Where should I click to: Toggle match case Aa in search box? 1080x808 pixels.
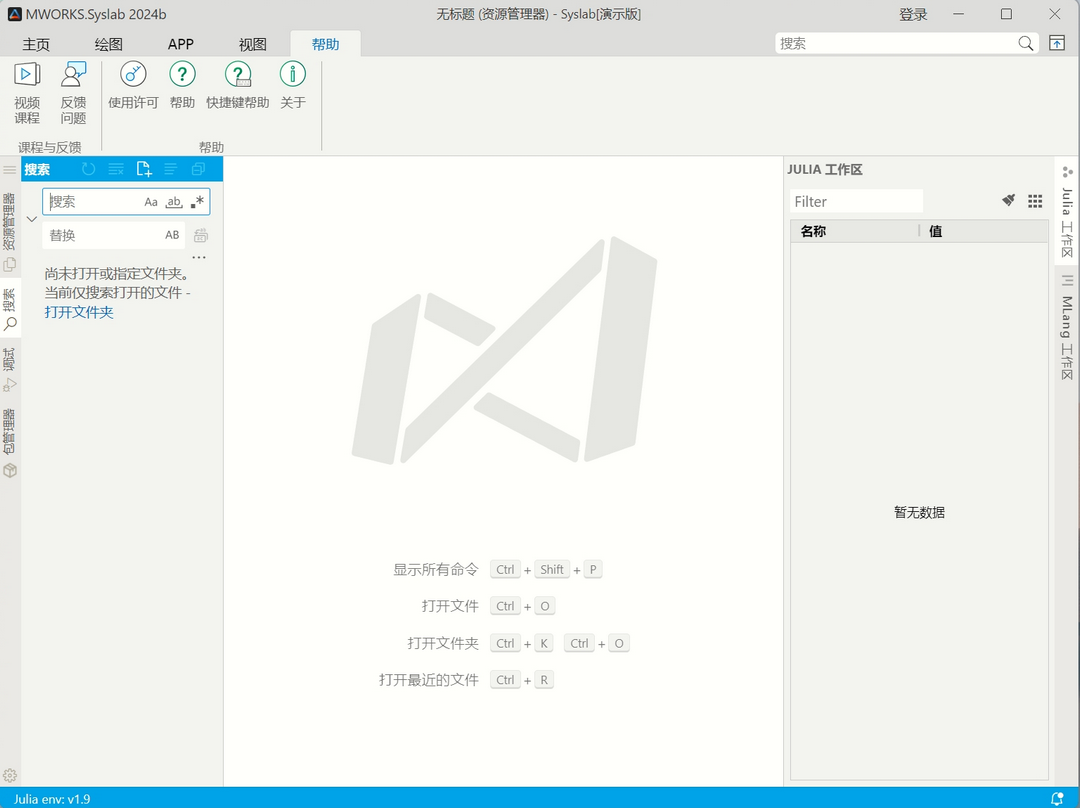coord(151,202)
